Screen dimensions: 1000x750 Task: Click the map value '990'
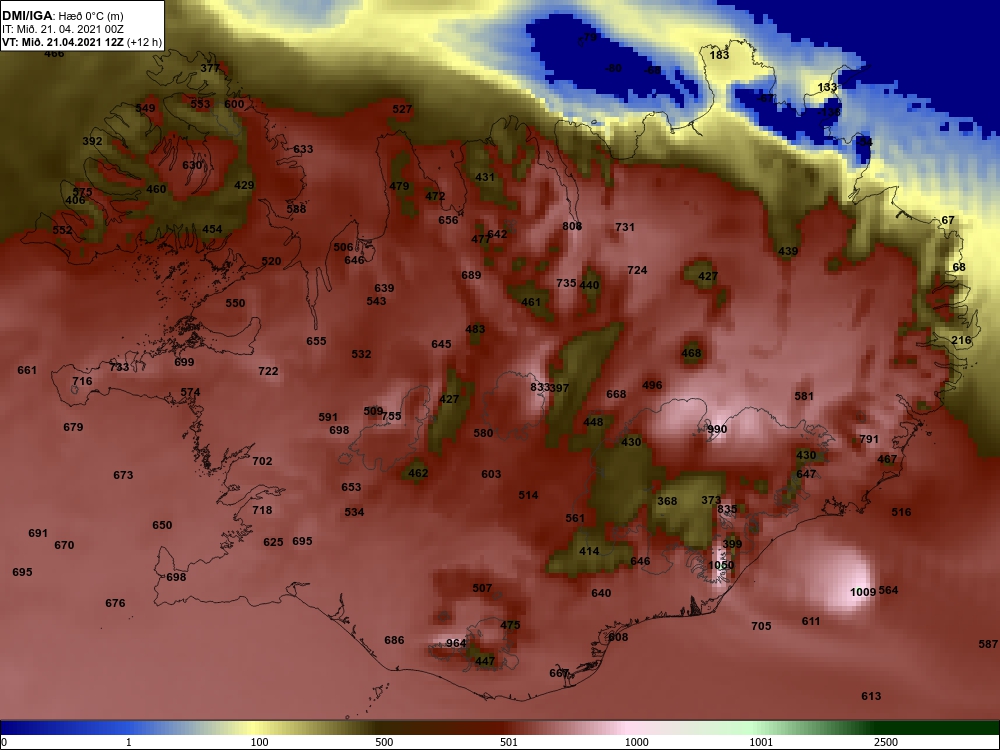[717, 429]
